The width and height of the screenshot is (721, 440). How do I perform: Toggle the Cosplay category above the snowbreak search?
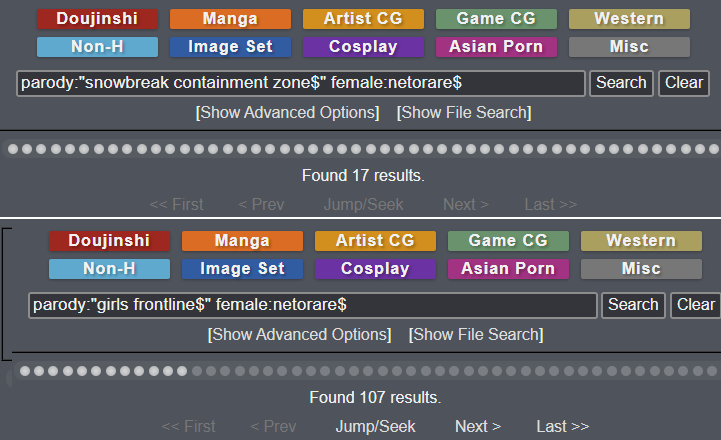point(363,47)
